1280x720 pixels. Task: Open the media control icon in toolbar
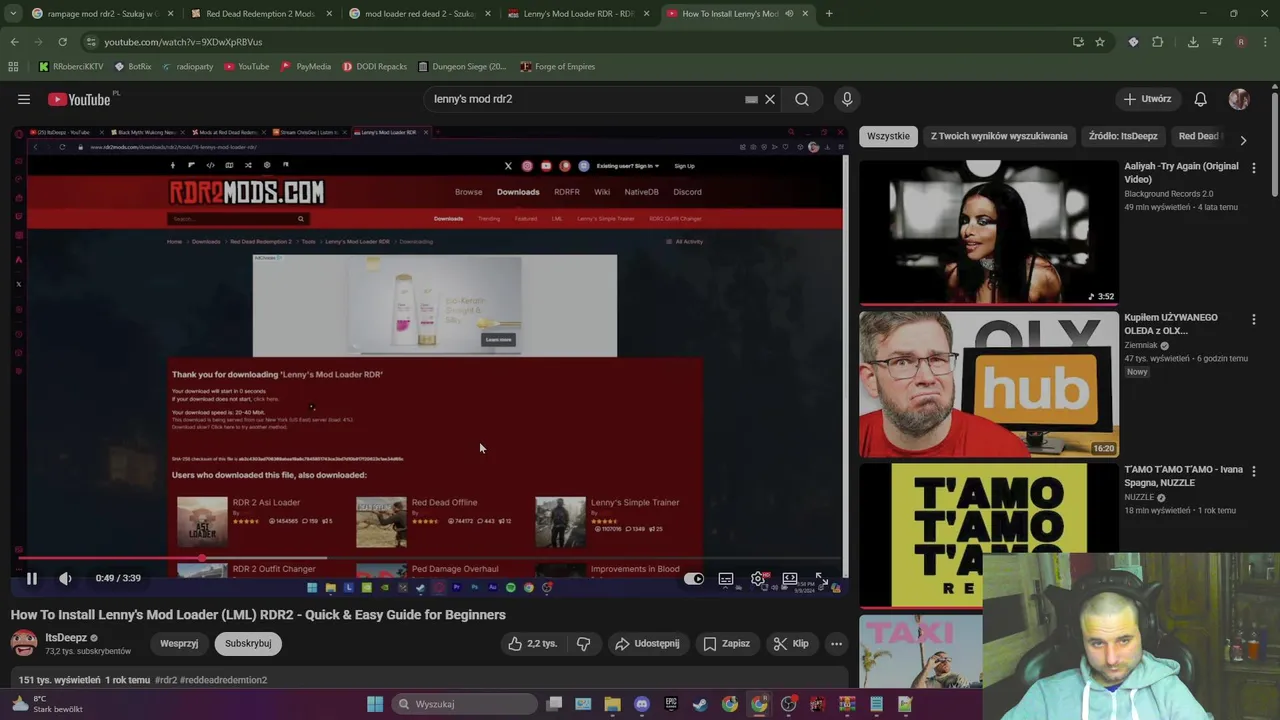1217,42
